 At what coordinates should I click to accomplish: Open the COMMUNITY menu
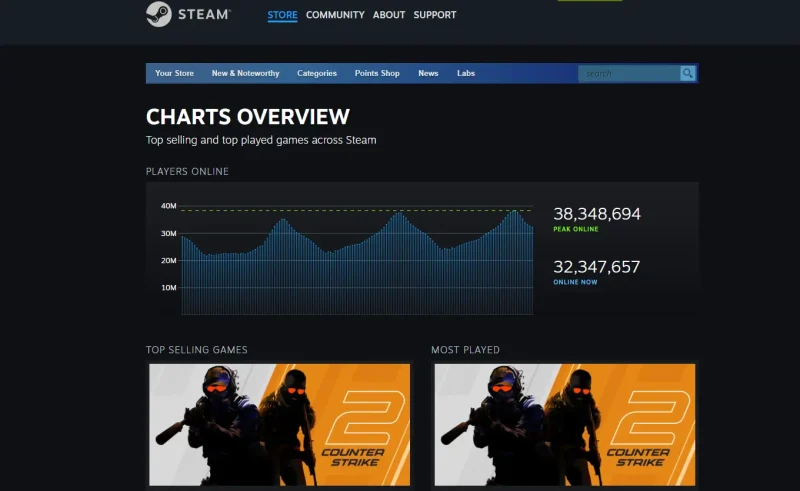point(335,15)
